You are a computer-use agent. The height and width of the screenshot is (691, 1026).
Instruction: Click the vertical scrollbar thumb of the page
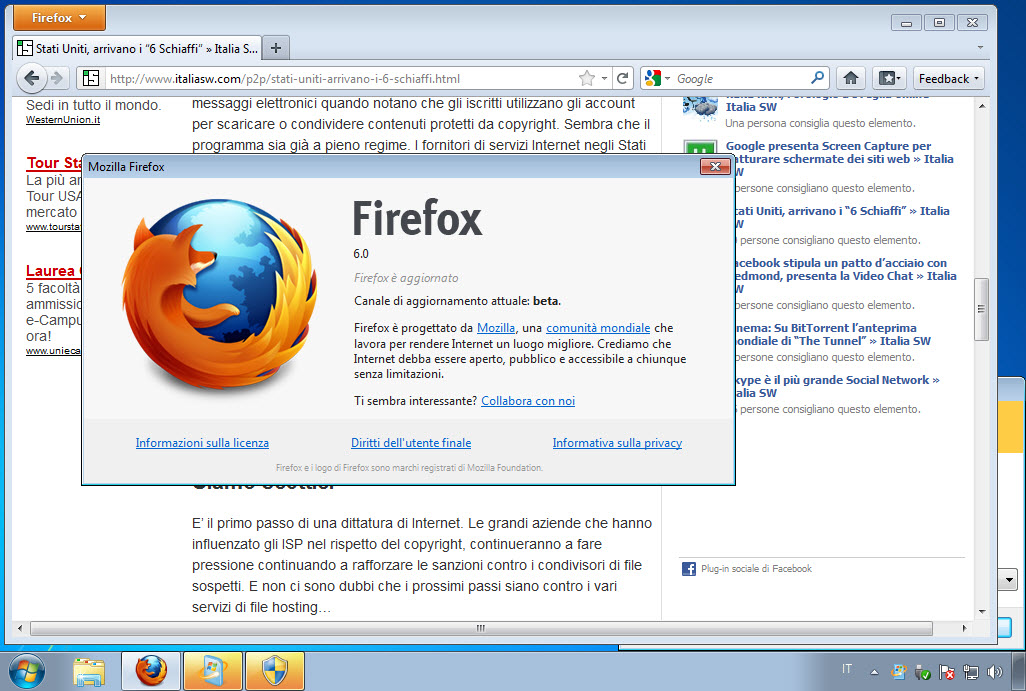point(981,309)
